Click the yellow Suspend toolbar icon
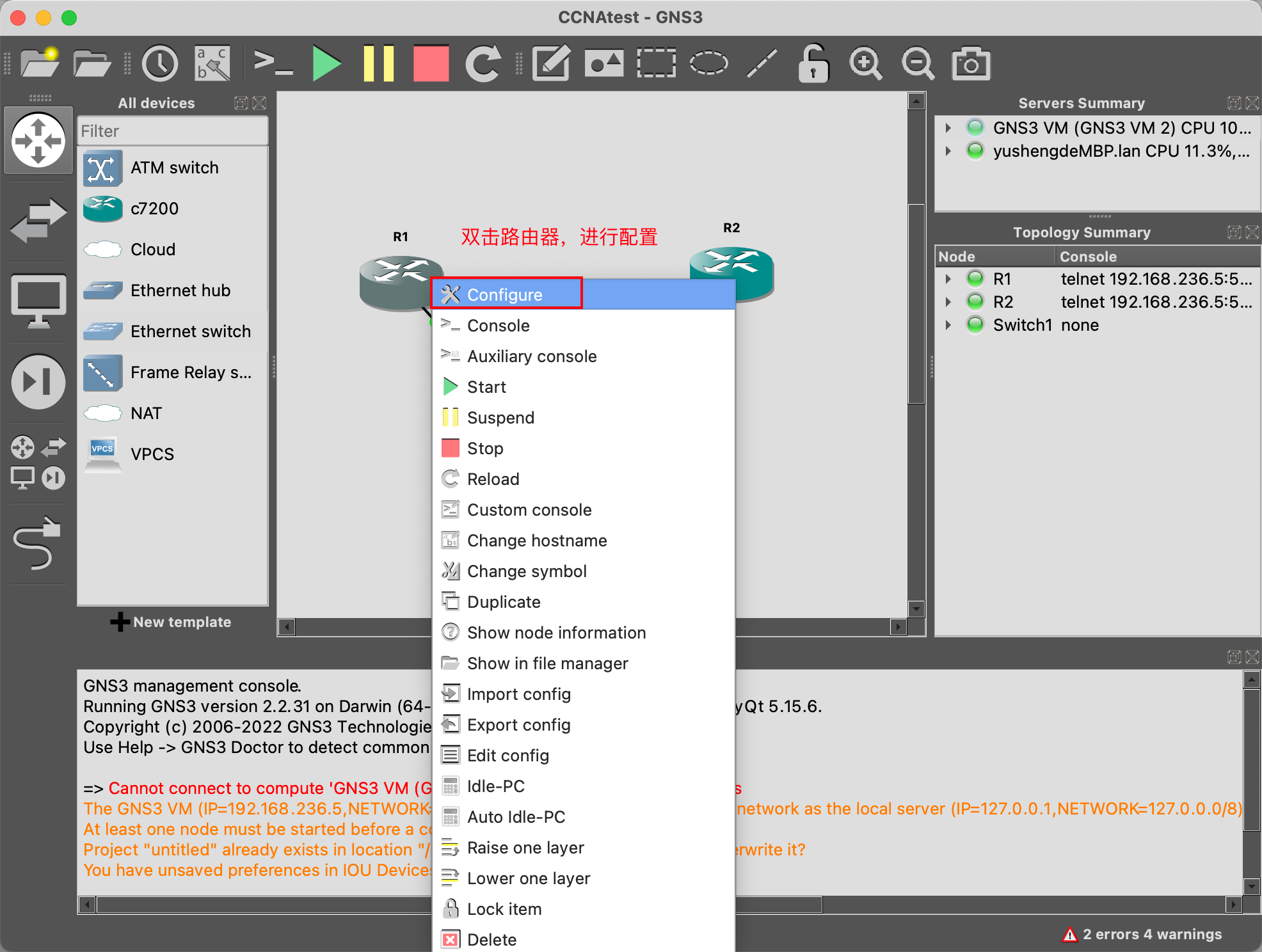1262x952 pixels. tap(378, 63)
